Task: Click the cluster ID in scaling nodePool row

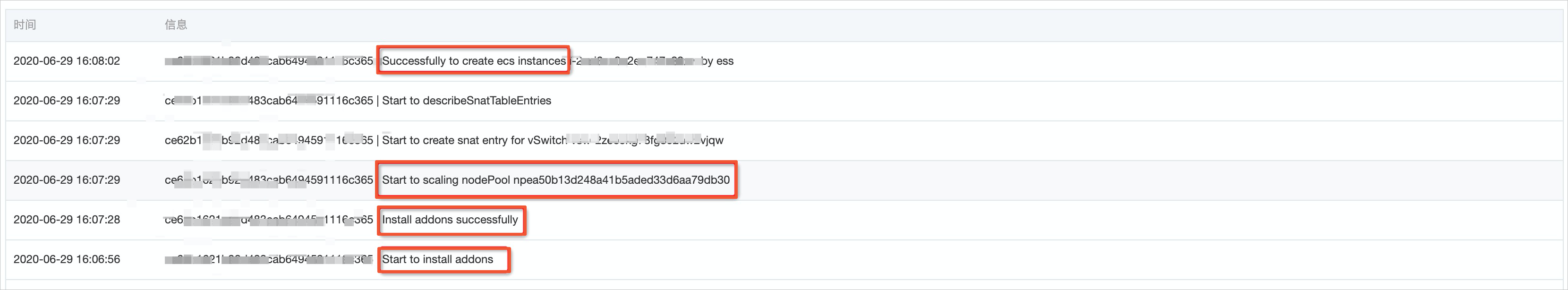Action: [268, 180]
